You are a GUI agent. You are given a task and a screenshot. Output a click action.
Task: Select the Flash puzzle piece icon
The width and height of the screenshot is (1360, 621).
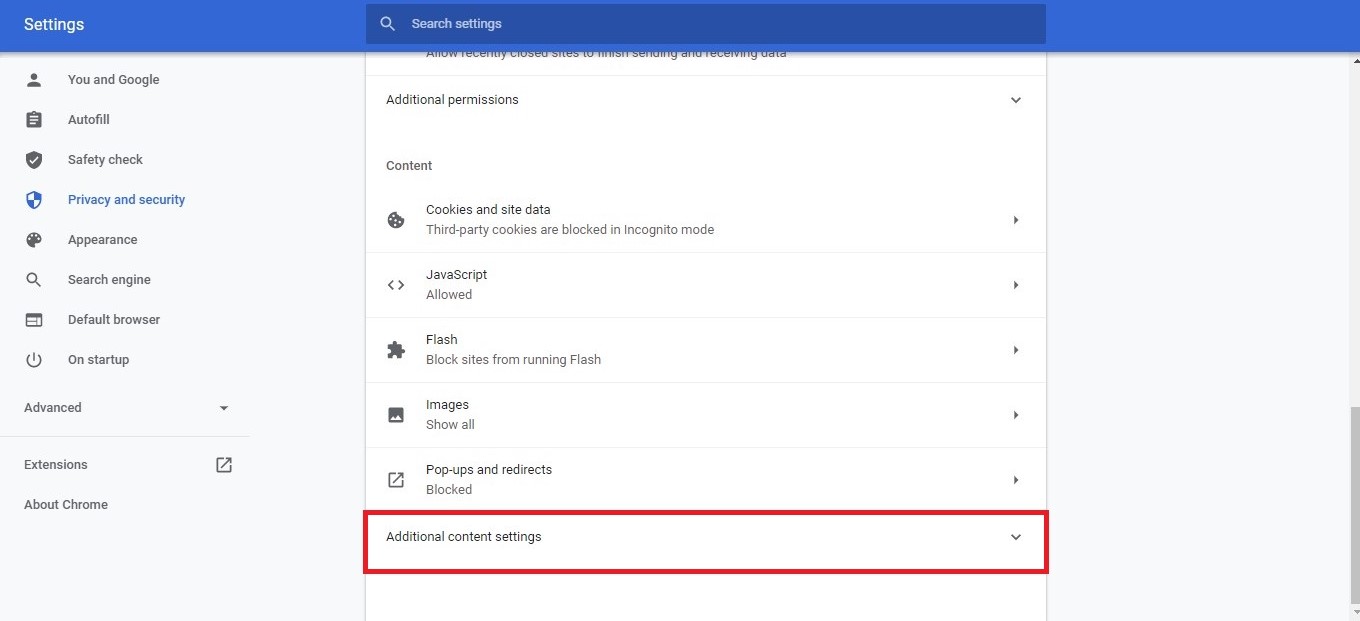(396, 349)
